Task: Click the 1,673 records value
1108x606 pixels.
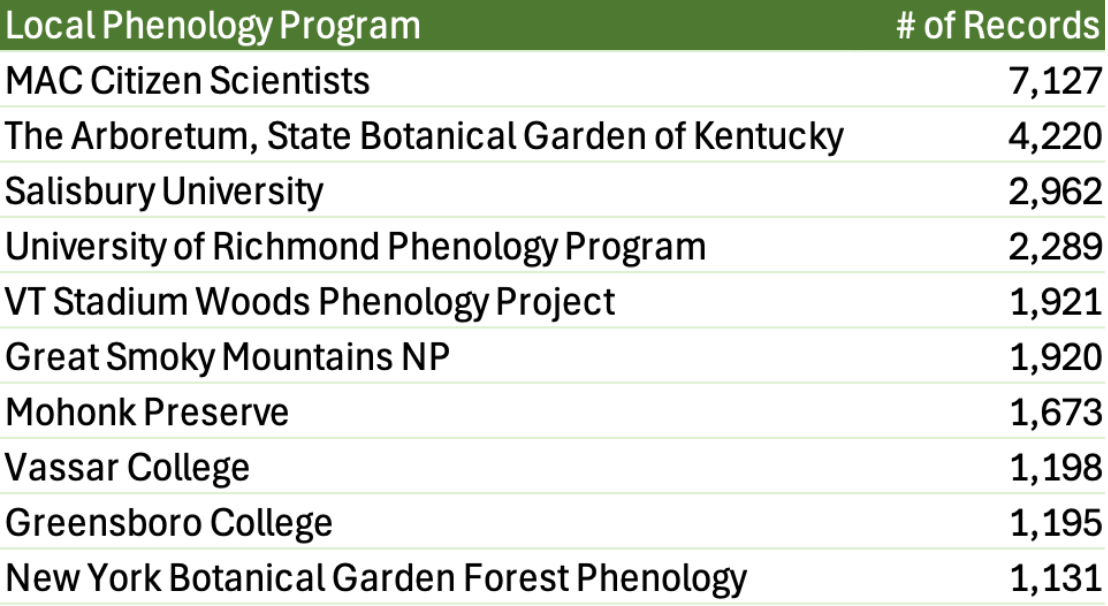Action: coord(1054,412)
